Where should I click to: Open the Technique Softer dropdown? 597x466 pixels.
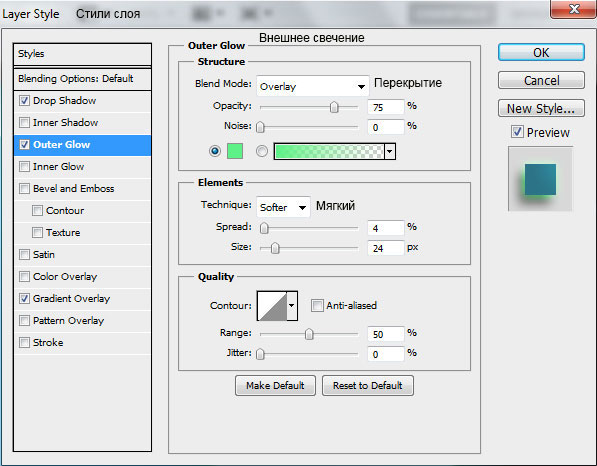(283, 207)
